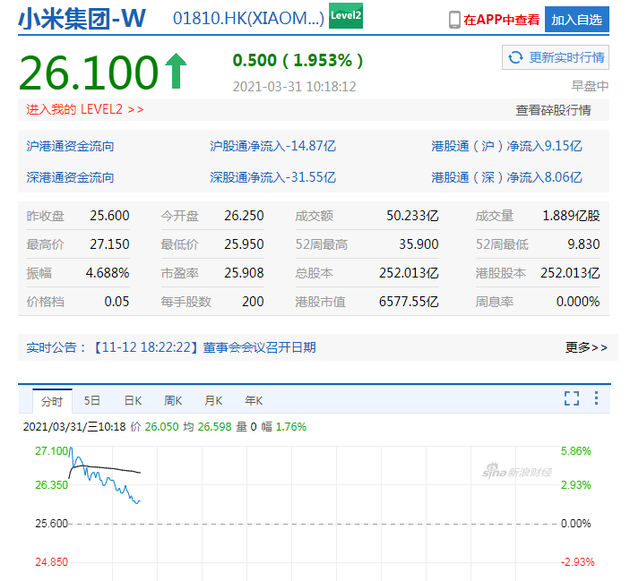This screenshot has width=630, height=581.
Task: Click timestamp 2021-03-31 10:18:12
Action: point(294,86)
